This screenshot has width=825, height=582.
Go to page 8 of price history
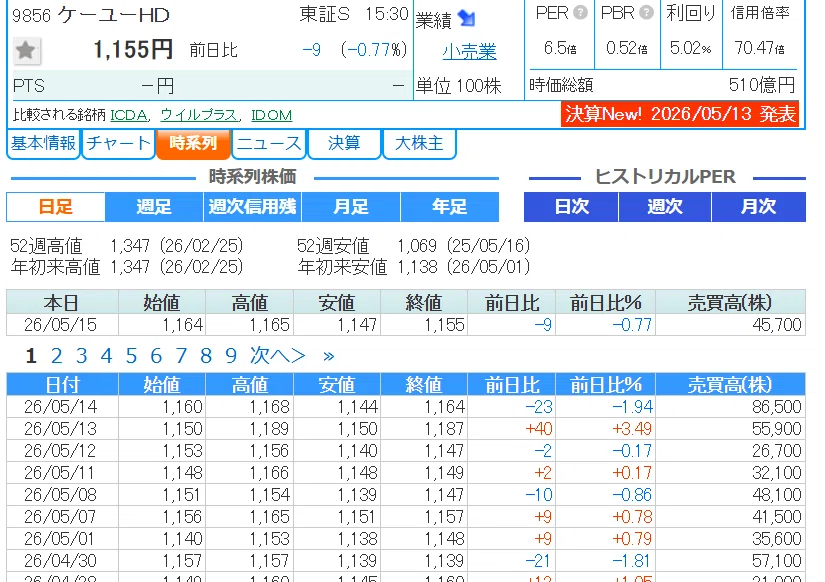pos(206,356)
